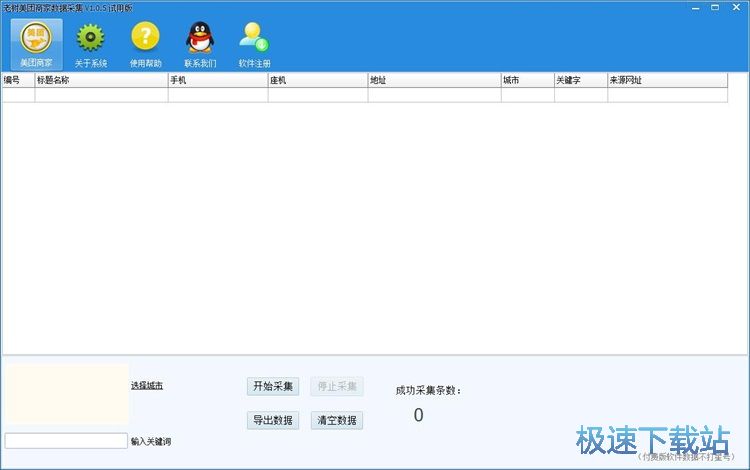Open the 使用帮助 question mark icon

pyautogui.click(x=145, y=44)
